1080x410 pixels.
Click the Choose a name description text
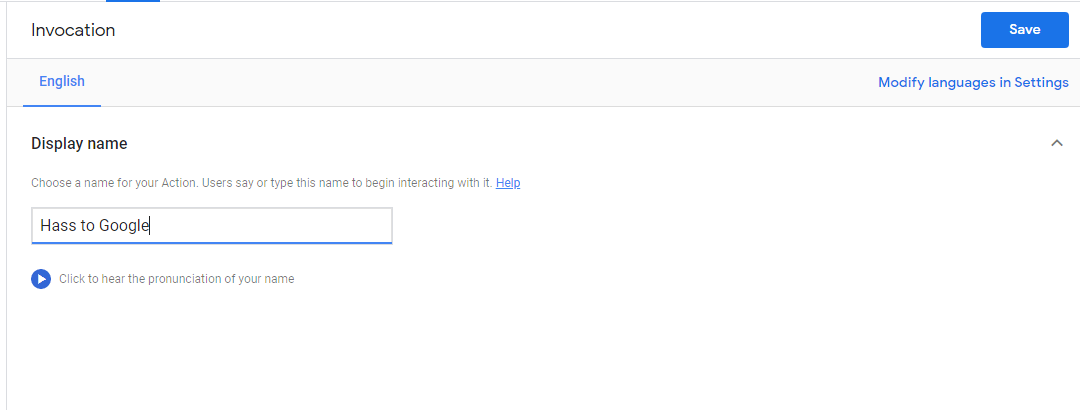262,183
